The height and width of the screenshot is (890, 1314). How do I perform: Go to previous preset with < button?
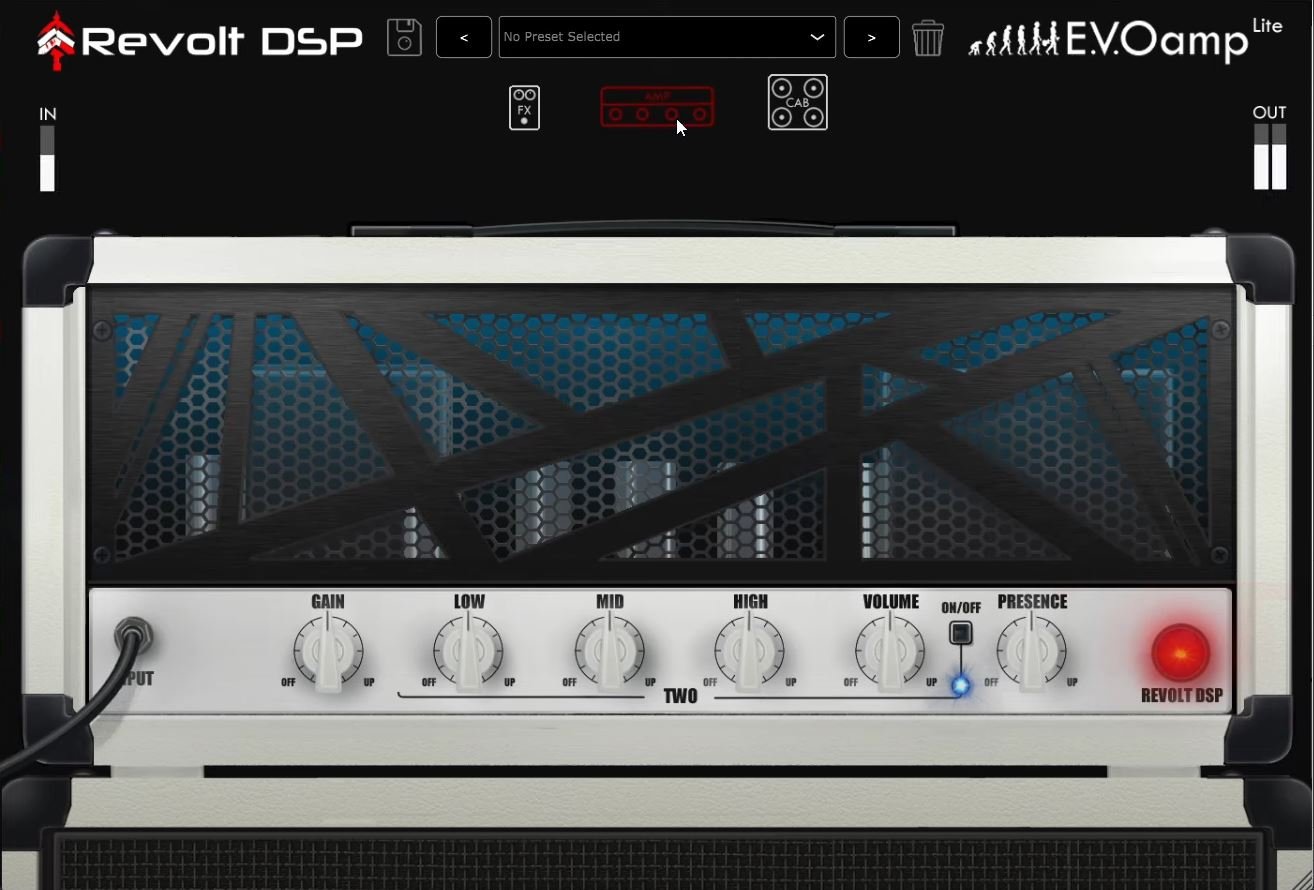point(463,37)
